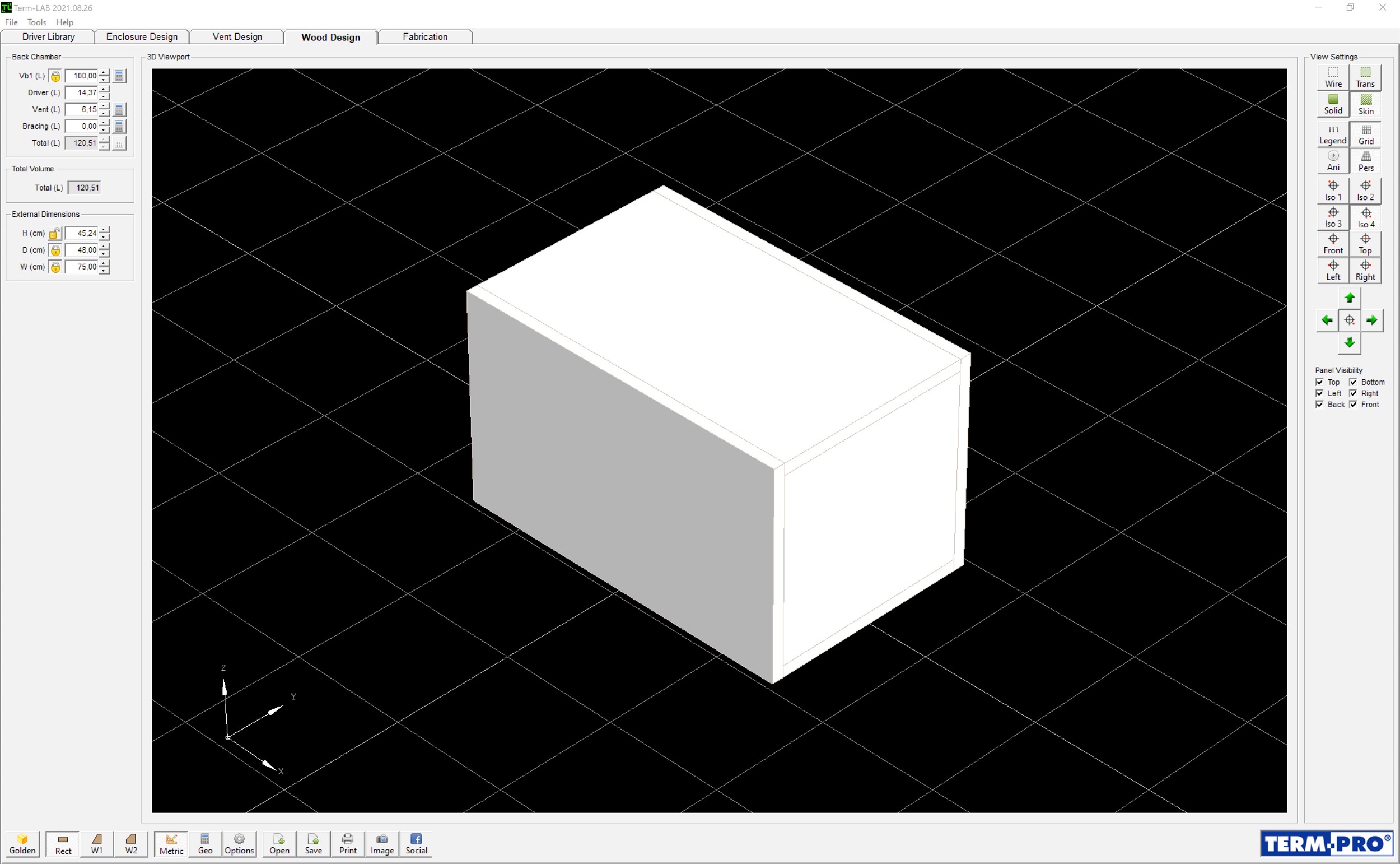Open the Tools menu
This screenshot has width=1400, height=864.
(x=36, y=22)
